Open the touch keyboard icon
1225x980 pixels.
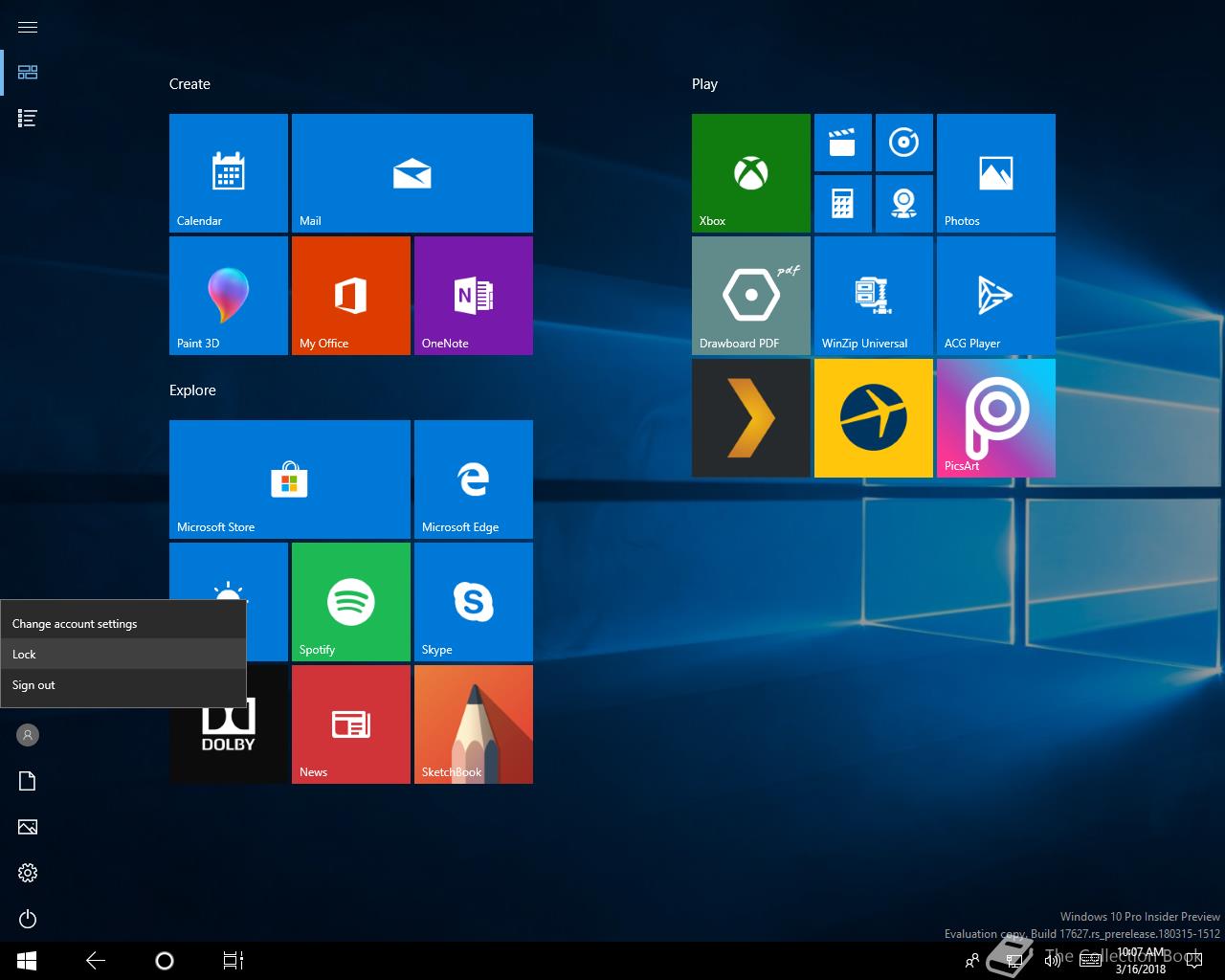click(1091, 961)
